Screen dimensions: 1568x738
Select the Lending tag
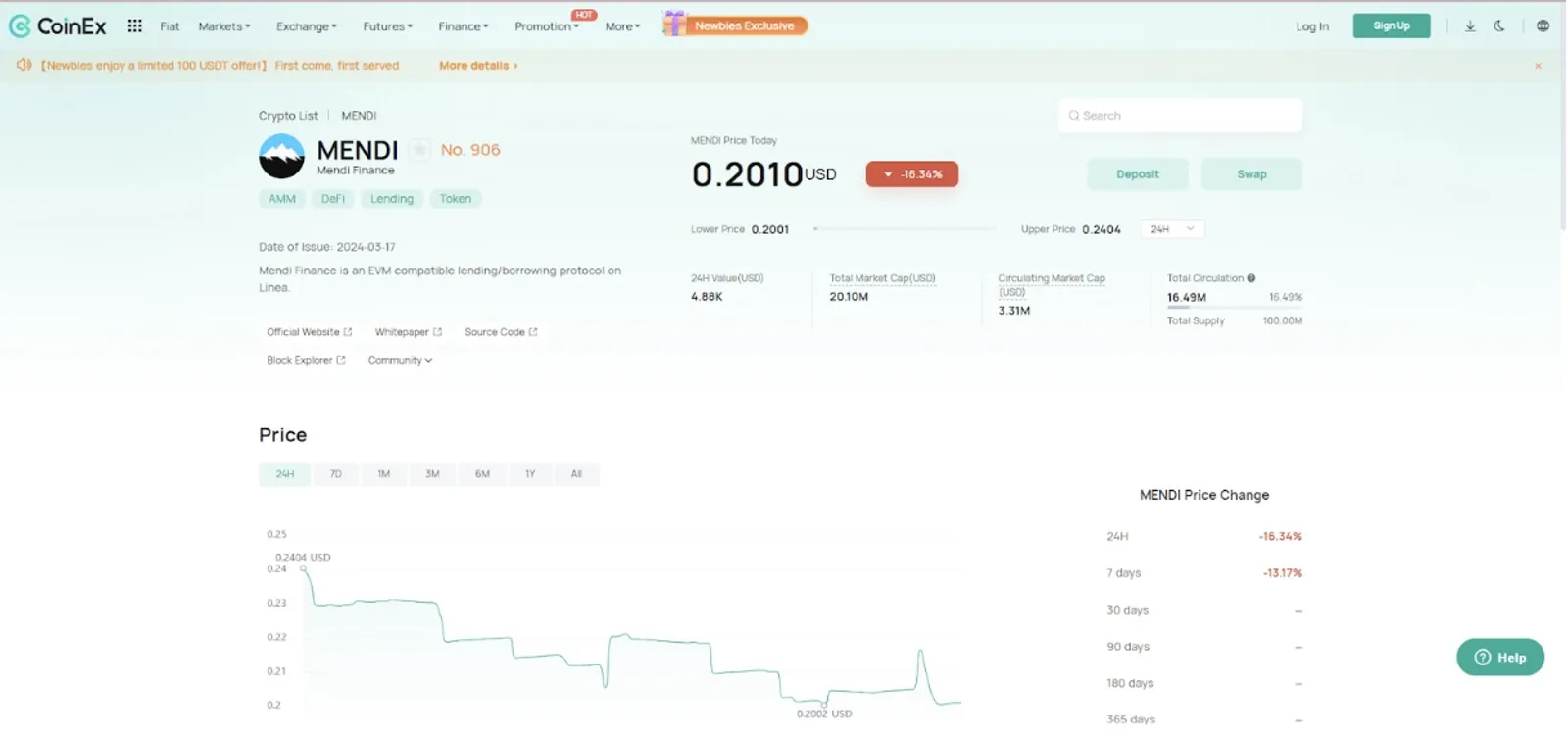(x=392, y=199)
